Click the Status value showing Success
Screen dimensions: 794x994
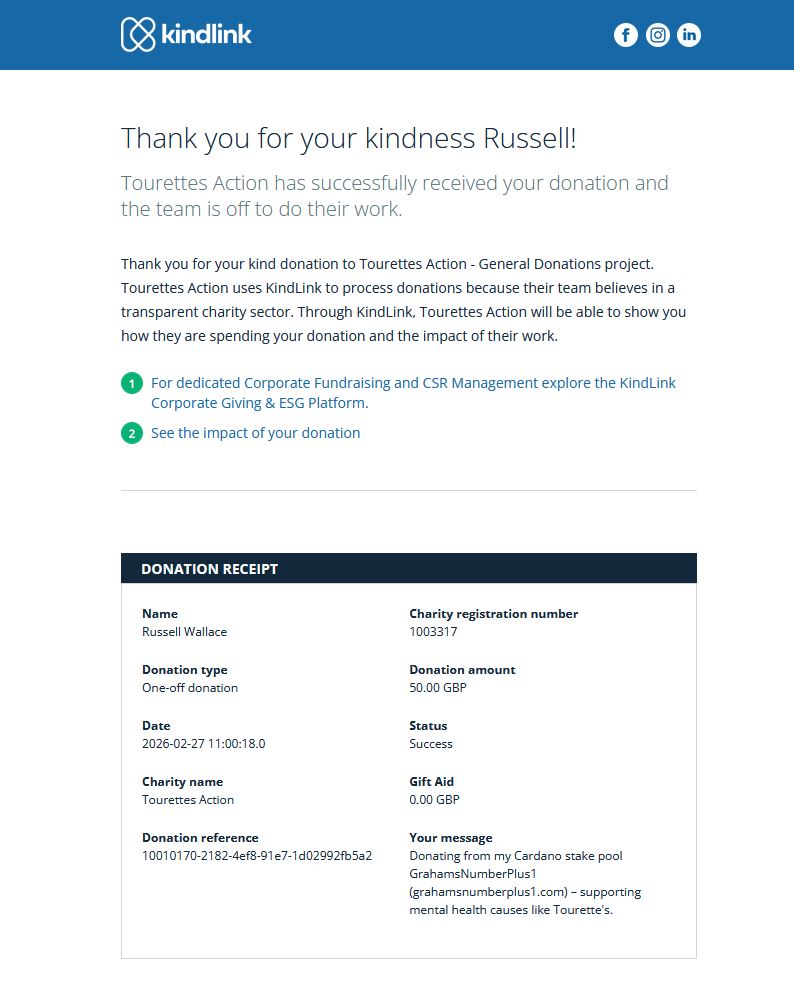tap(431, 743)
